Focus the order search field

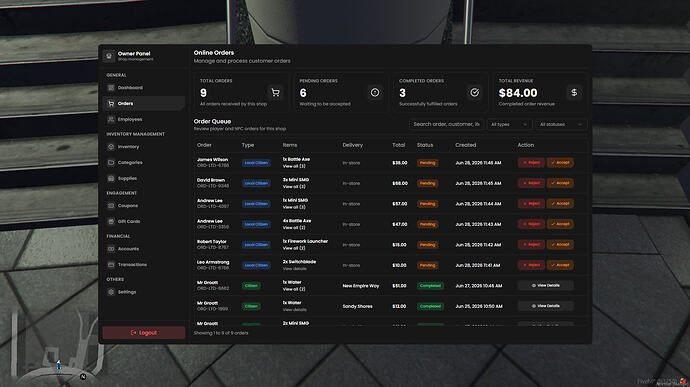(446, 125)
